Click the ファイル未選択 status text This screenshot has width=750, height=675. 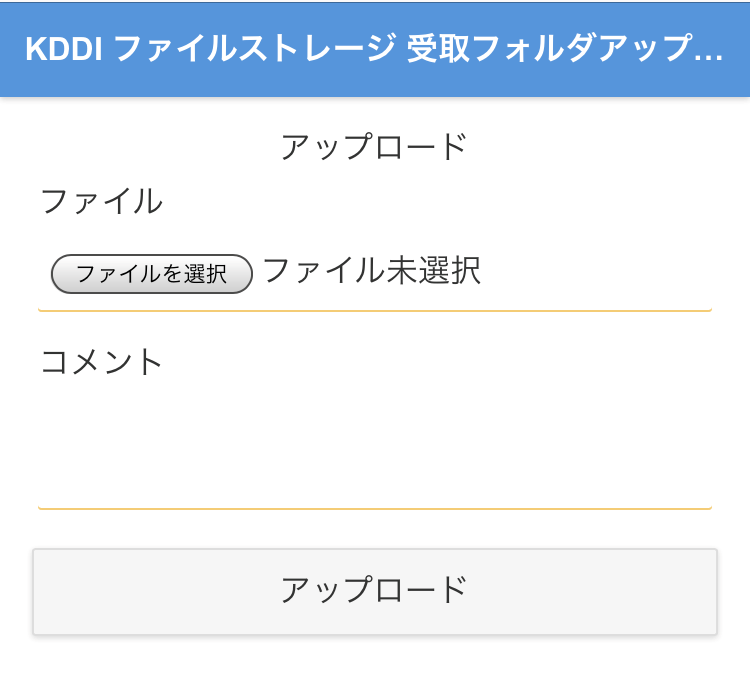coord(371,270)
